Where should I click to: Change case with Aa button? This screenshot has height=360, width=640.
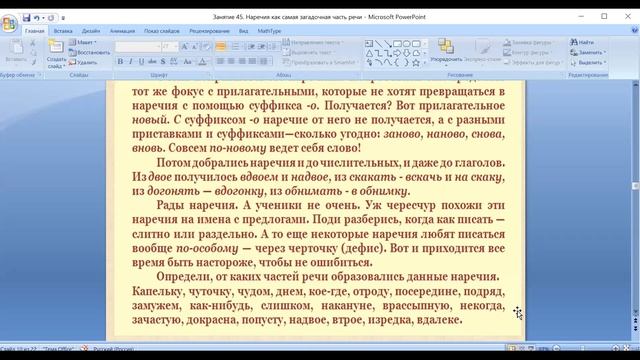pyautogui.click(x=188, y=62)
